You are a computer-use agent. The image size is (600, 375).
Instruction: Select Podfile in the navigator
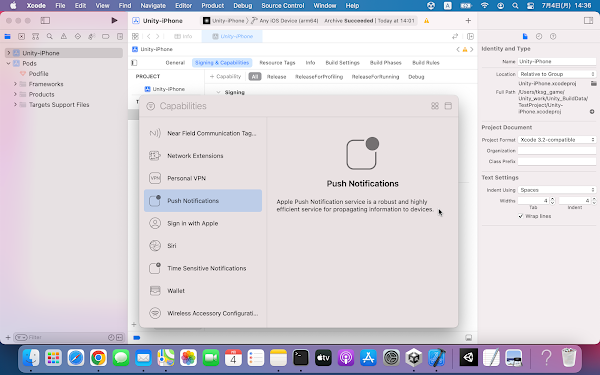(38, 73)
